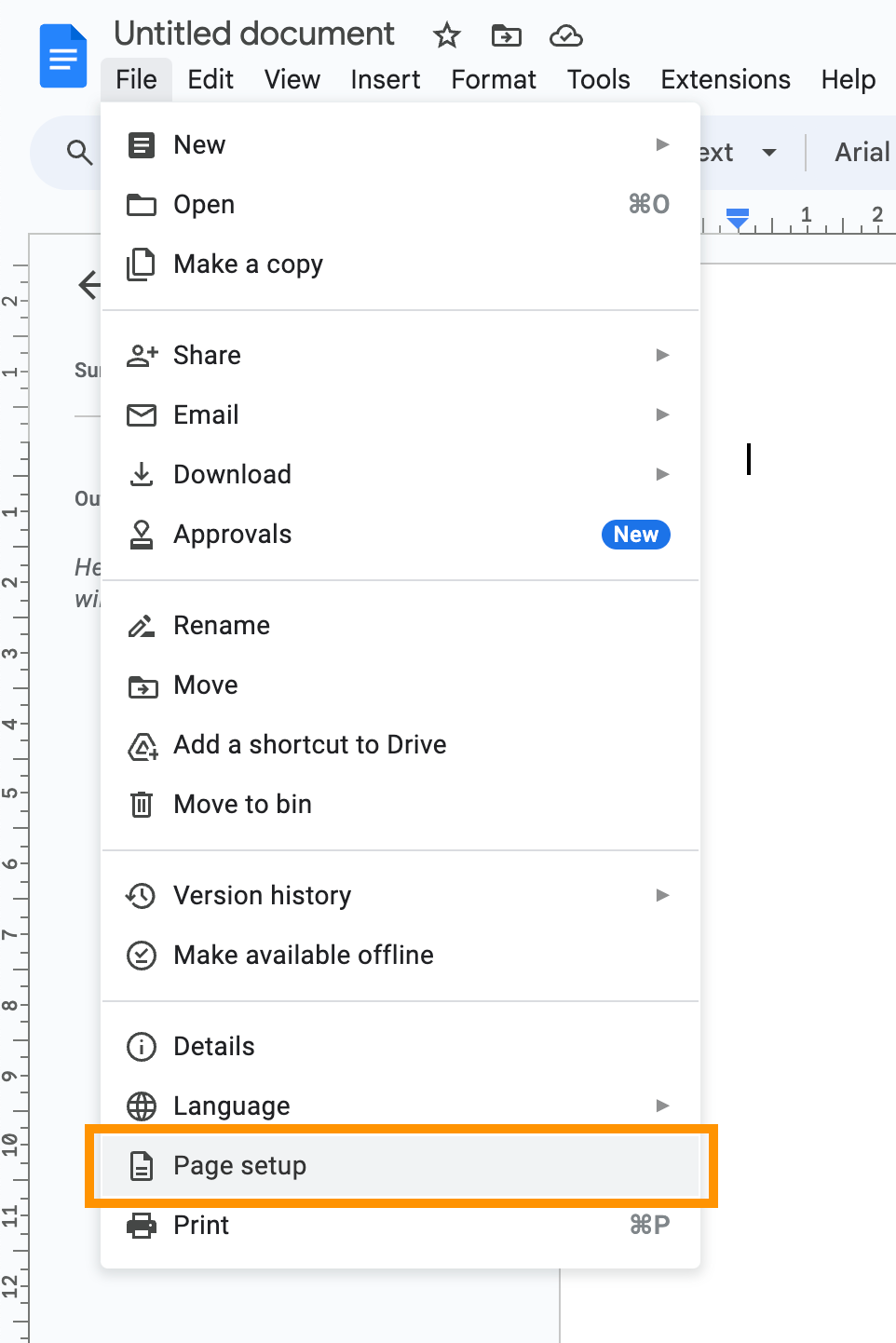
Task: Choose Rename in the File menu
Action: click(x=400, y=626)
